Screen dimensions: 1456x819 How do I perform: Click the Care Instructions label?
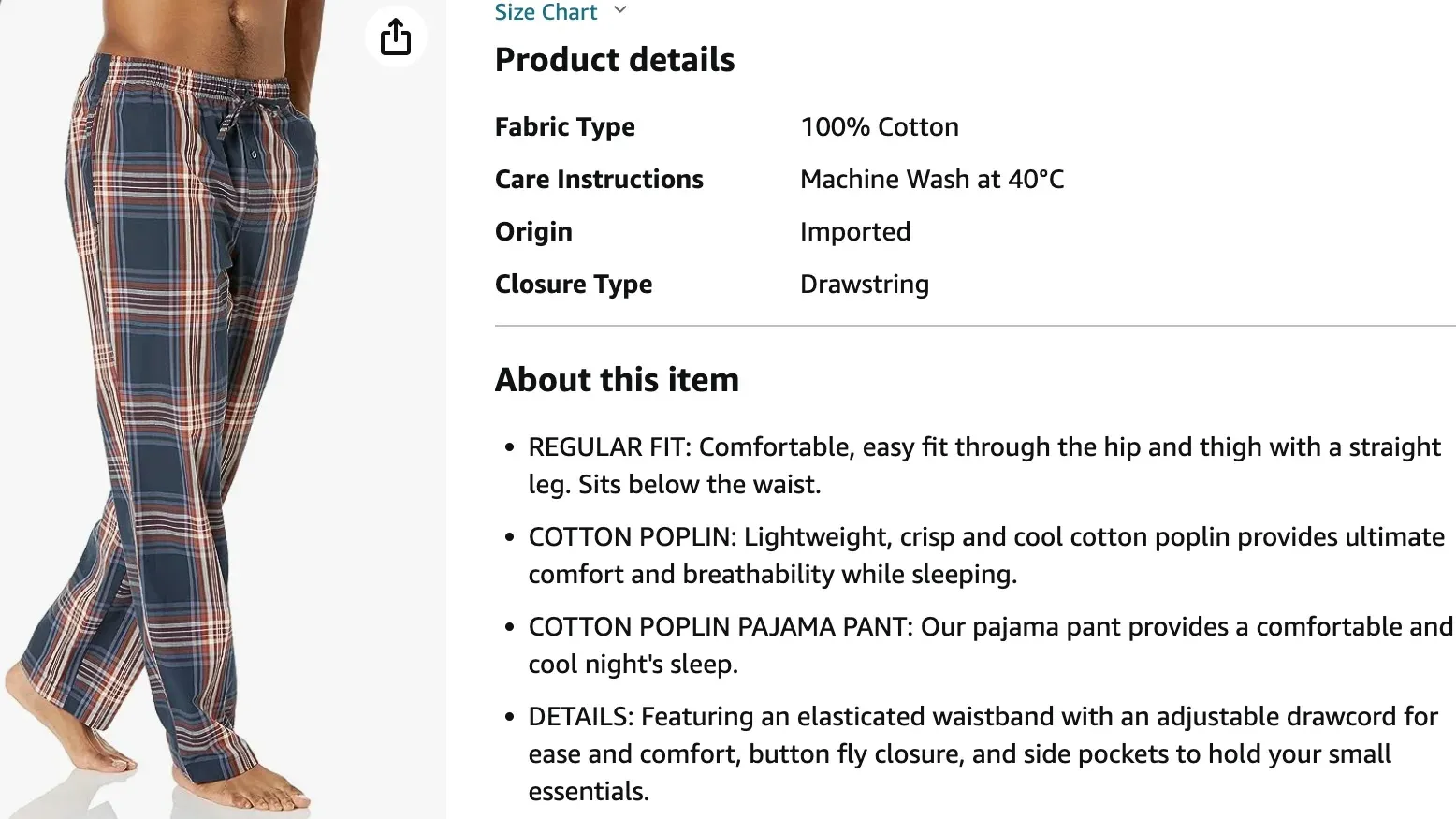(x=599, y=179)
